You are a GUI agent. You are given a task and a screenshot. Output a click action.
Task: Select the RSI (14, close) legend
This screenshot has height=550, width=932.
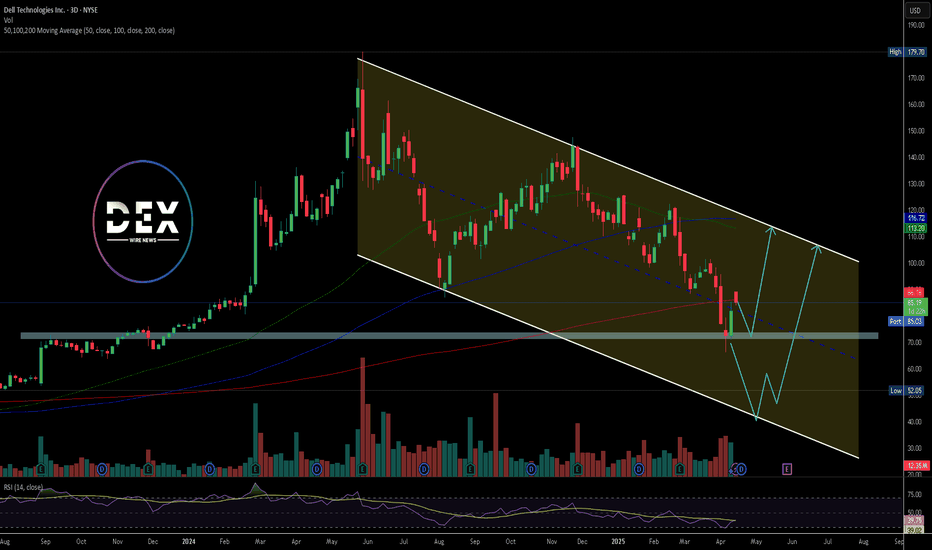[23, 487]
